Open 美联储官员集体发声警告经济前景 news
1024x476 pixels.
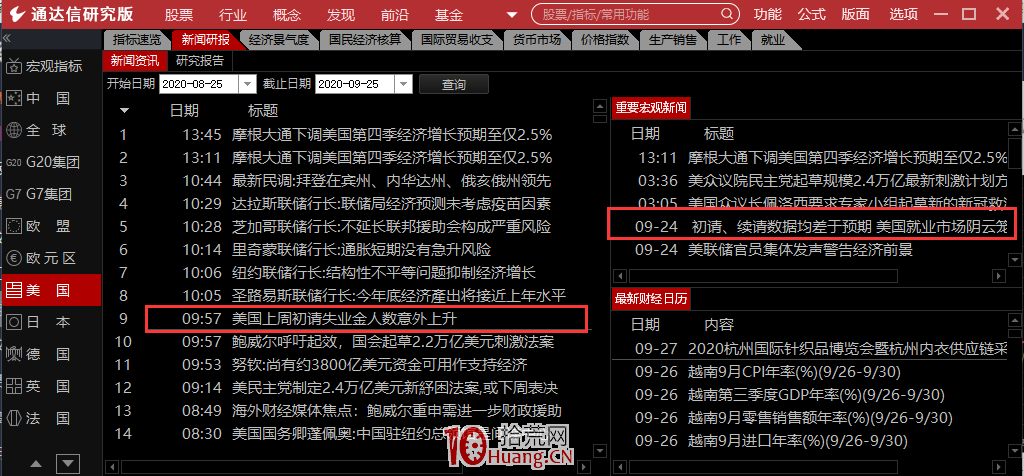800,249
